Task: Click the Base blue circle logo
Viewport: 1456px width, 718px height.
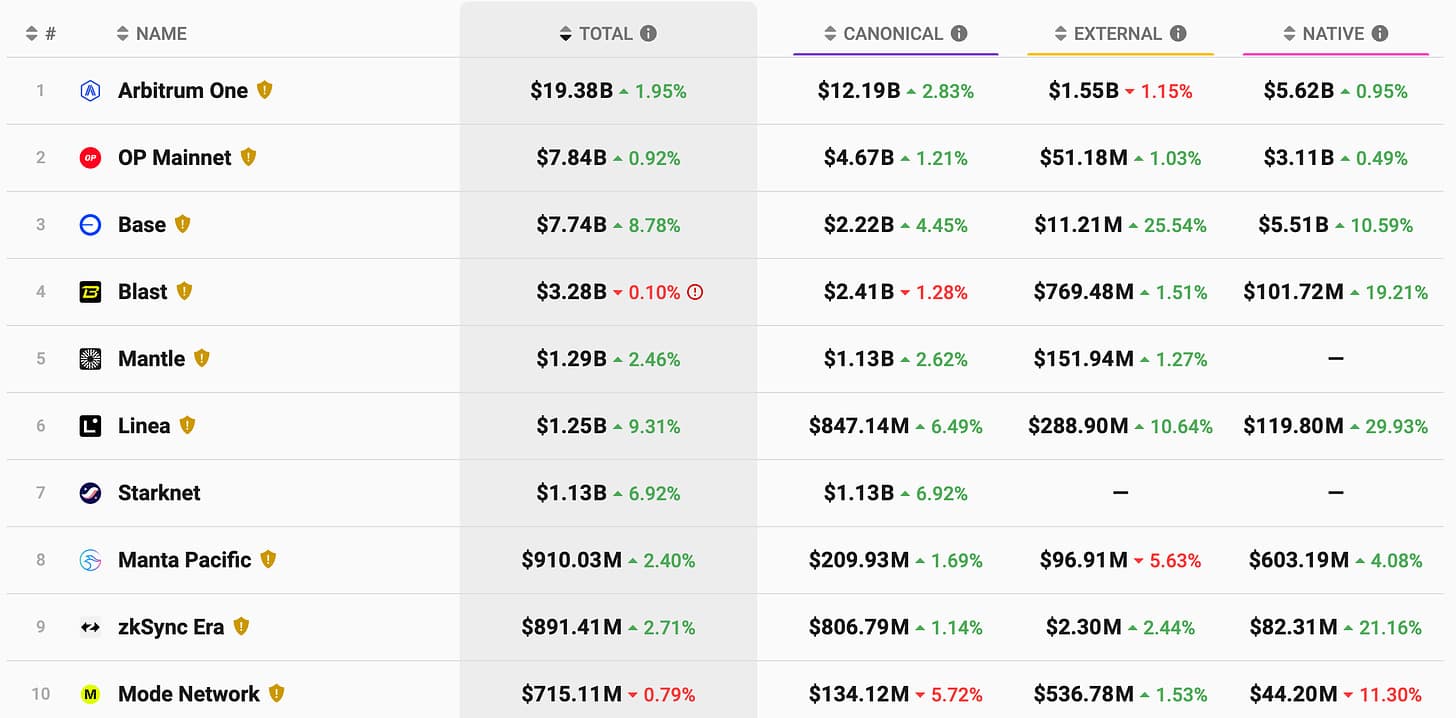Action: click(x=90, y=225)
